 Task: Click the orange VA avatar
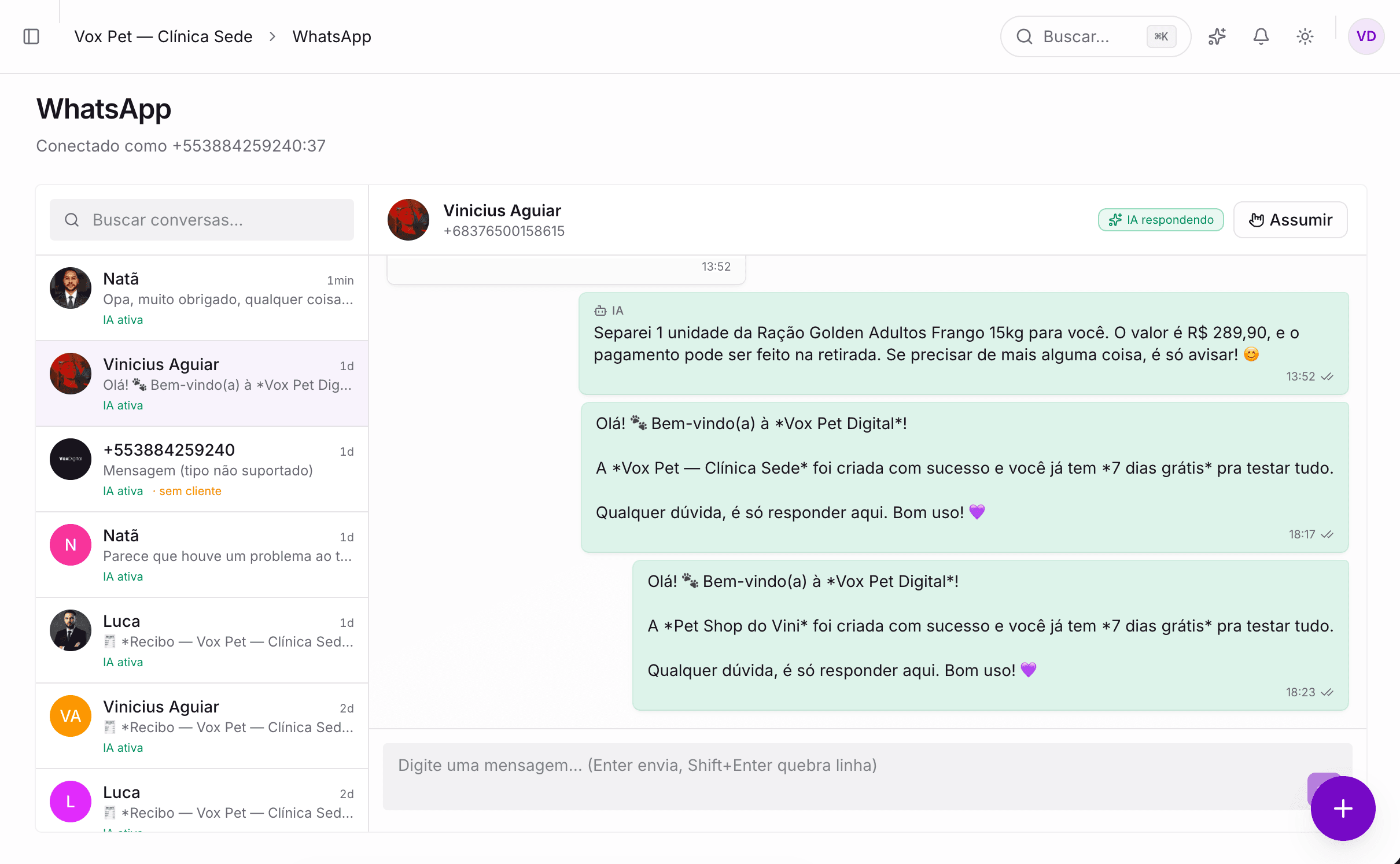(71, 716)
